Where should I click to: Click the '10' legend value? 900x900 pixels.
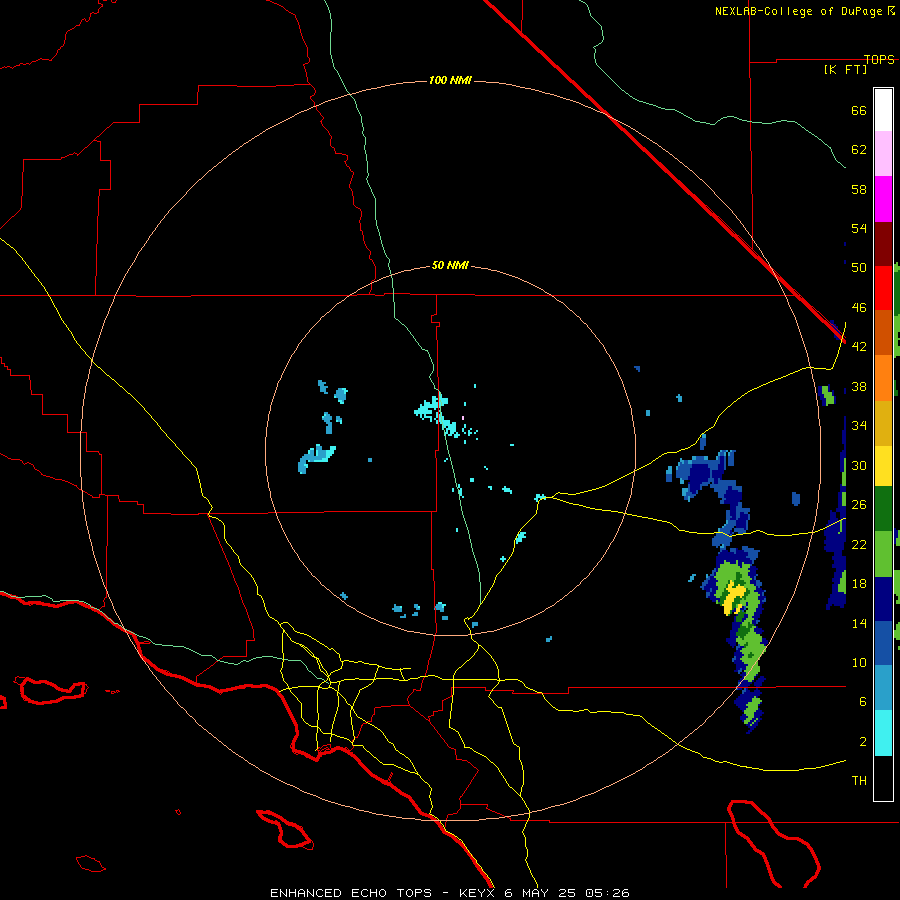point(859,662)
